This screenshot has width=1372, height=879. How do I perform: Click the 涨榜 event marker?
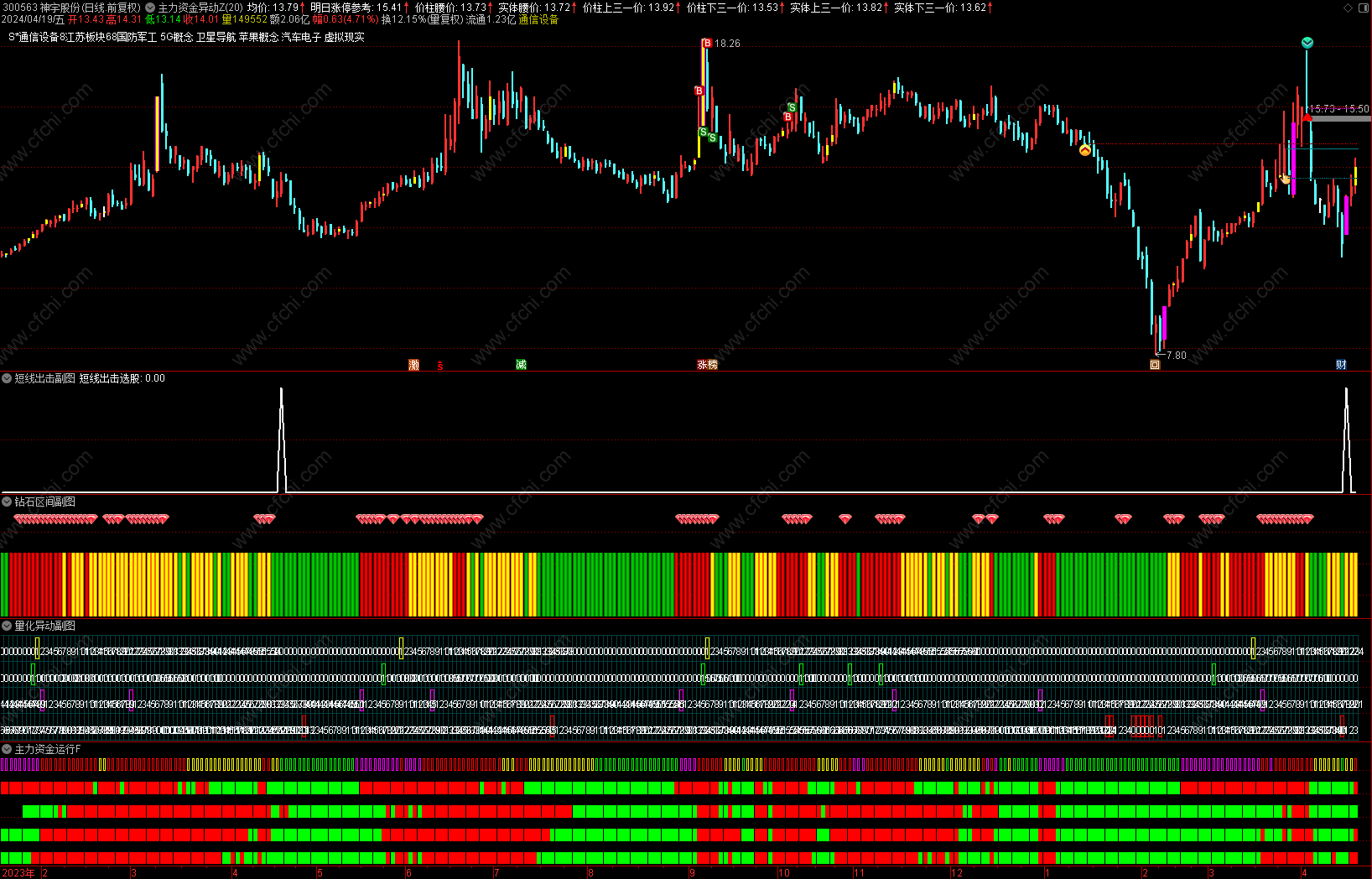(707, 365)
